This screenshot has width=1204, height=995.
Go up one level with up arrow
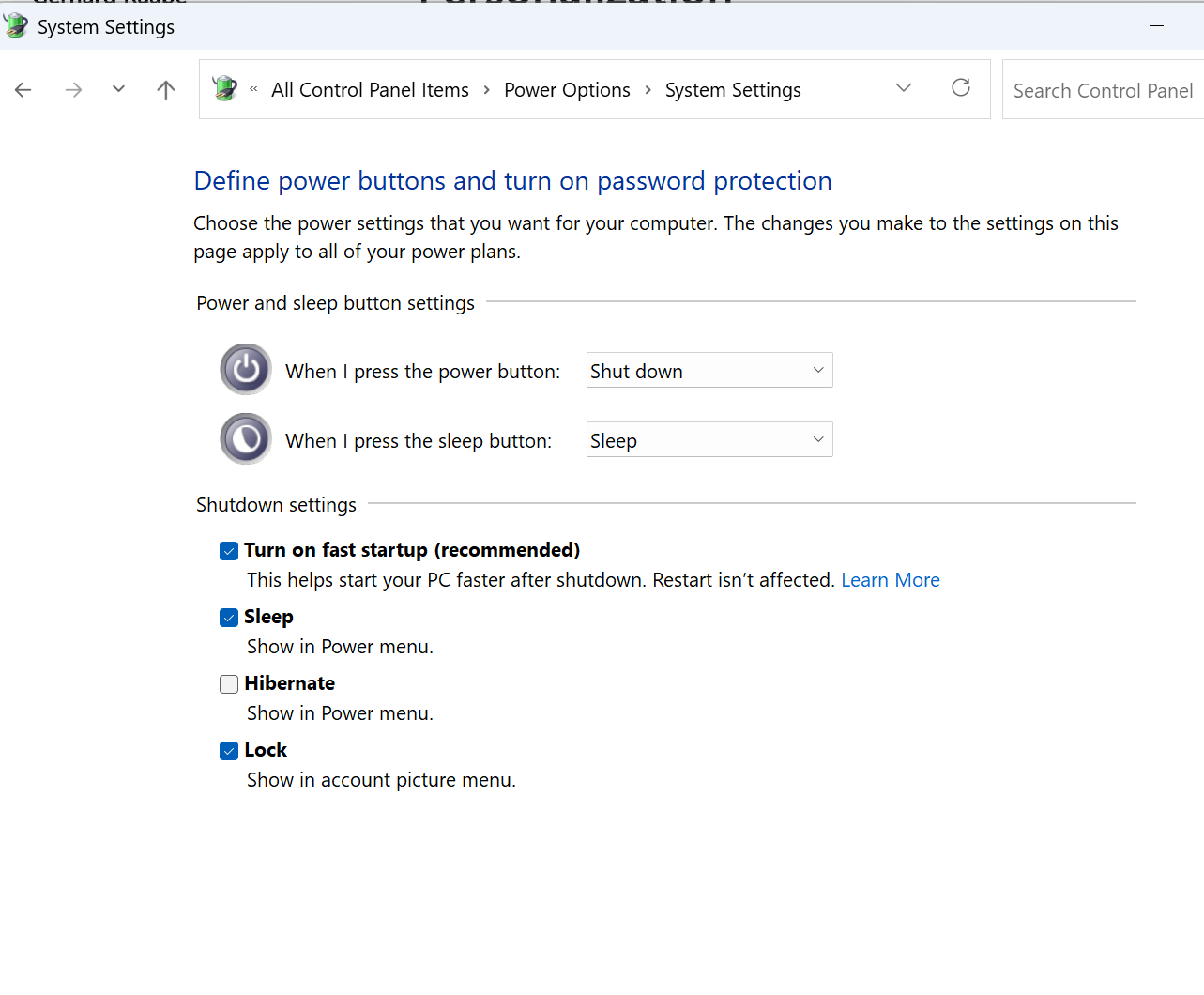[166, 90]
